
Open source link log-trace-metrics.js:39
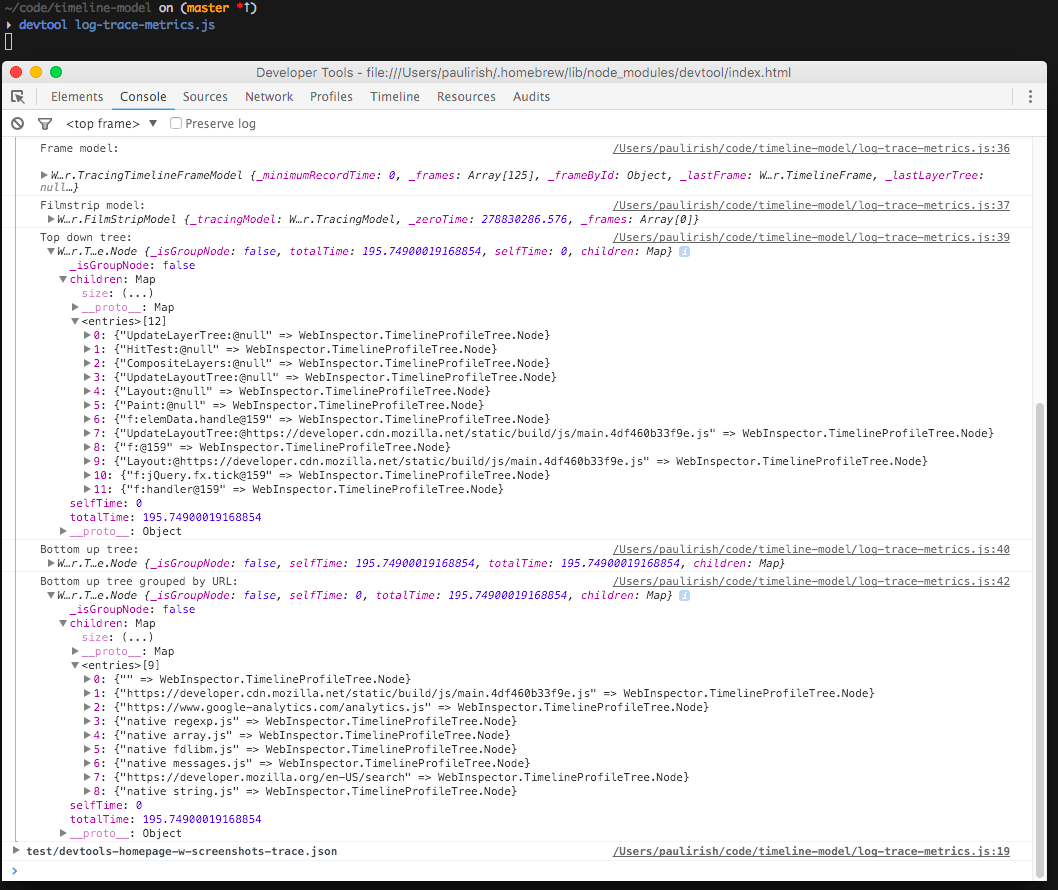(811, 238)
